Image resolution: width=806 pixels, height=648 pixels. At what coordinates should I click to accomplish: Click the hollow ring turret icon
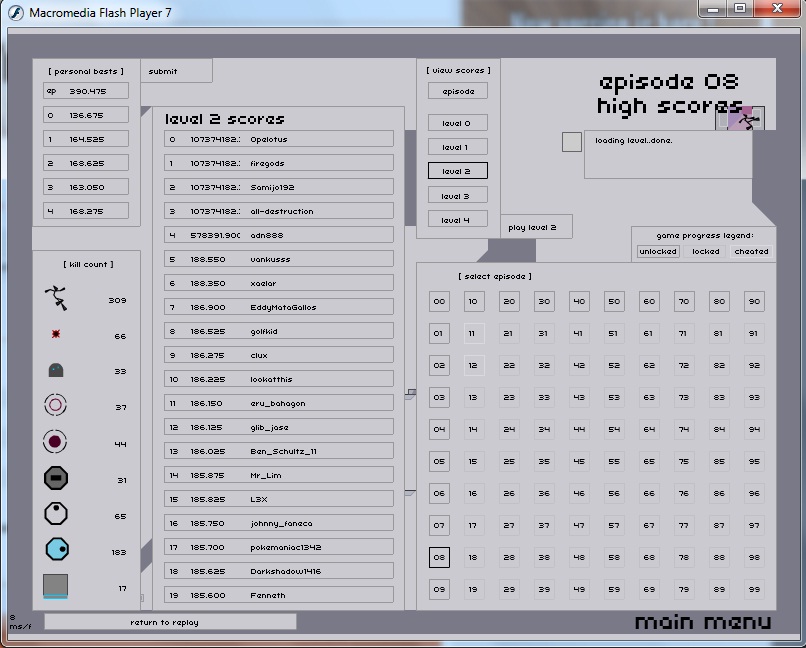pos(56,405)
